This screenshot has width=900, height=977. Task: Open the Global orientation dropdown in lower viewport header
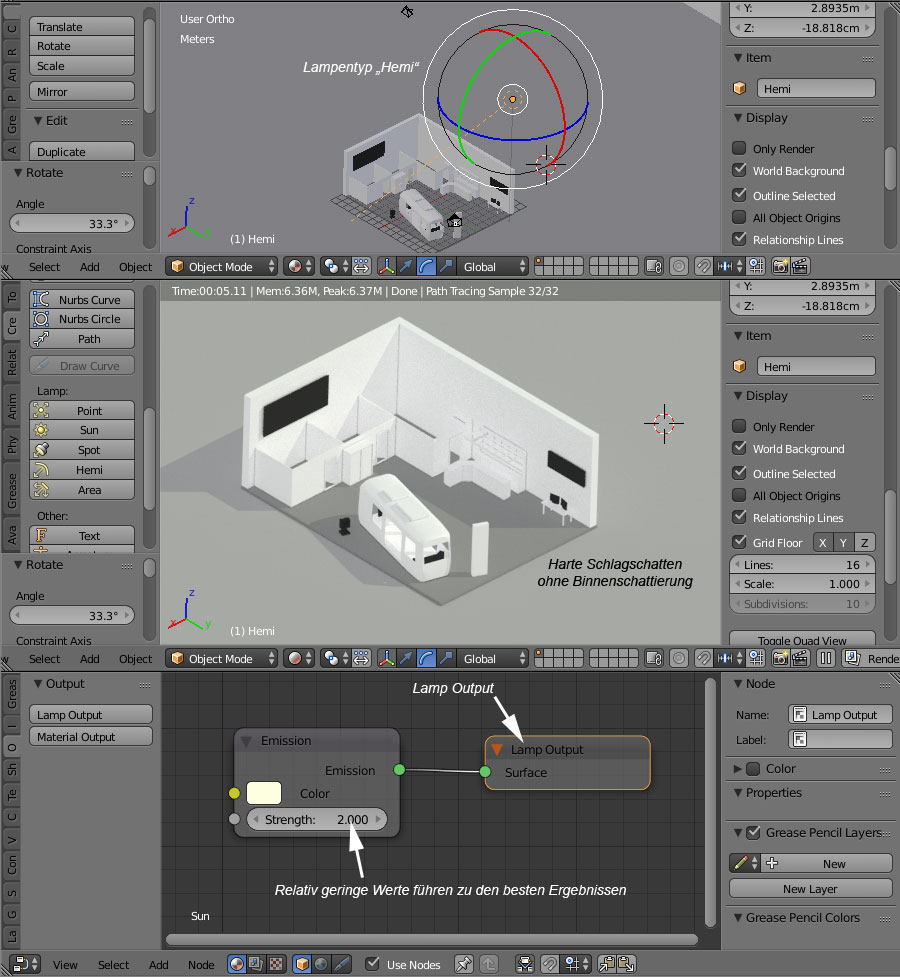pyautogui.click(x=493, y=659)
